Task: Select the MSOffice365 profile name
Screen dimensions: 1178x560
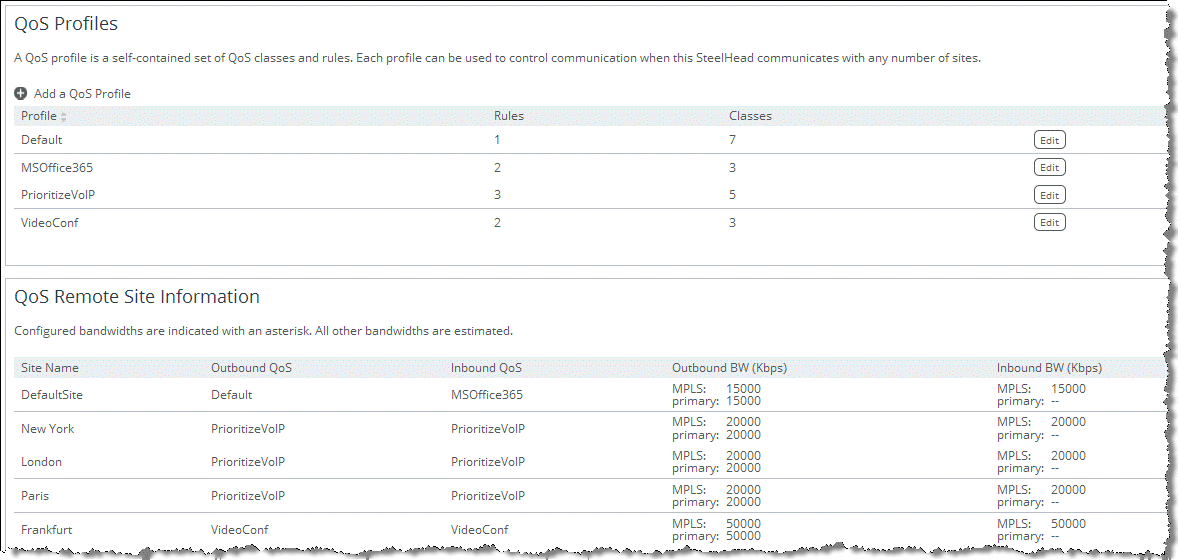Action: coord(57,168)
